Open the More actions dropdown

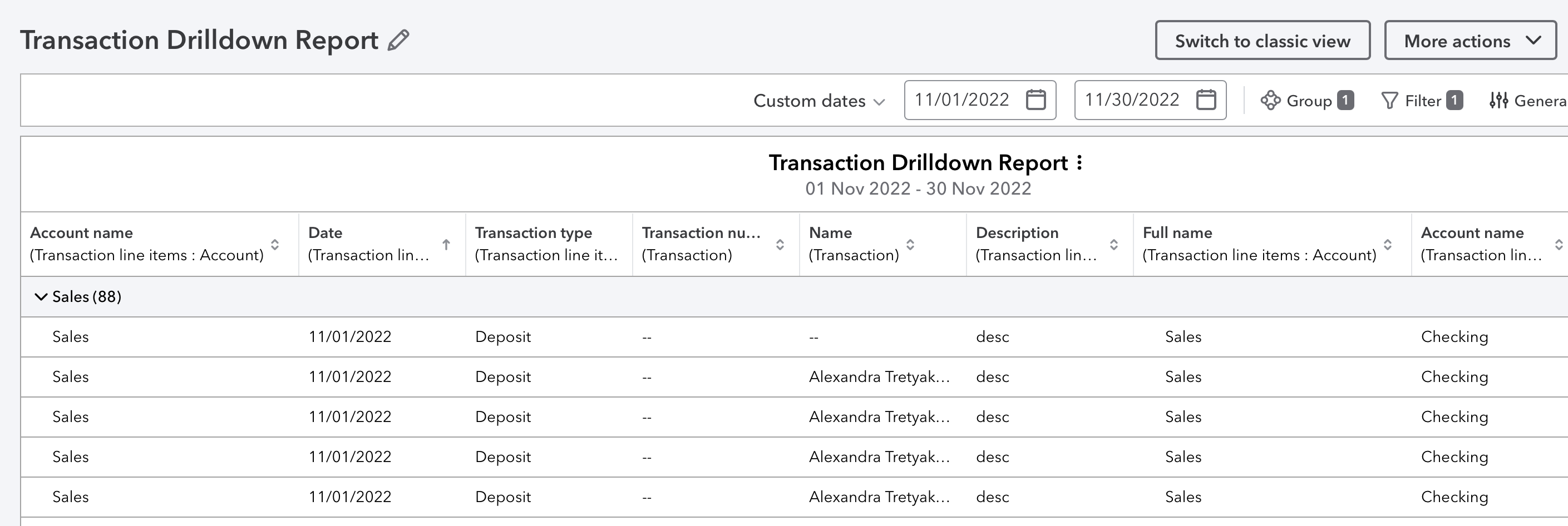[1470, 41]
